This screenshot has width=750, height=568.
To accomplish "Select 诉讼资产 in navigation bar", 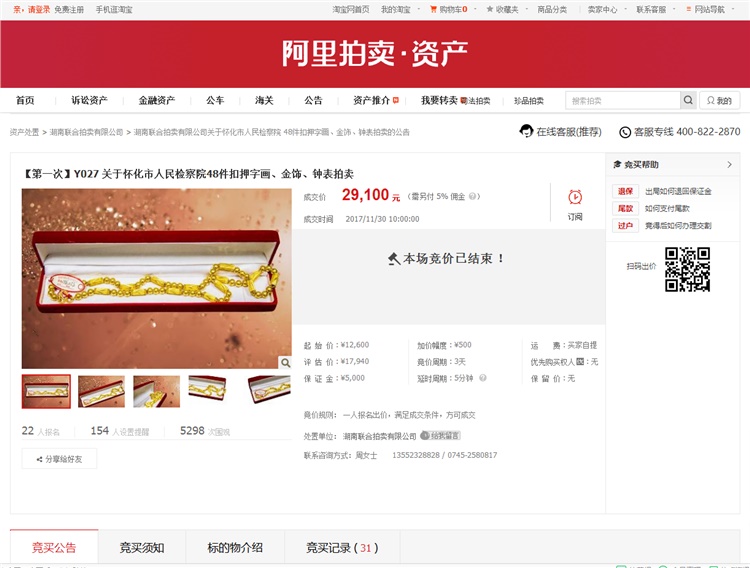I will tap(89, 100).
